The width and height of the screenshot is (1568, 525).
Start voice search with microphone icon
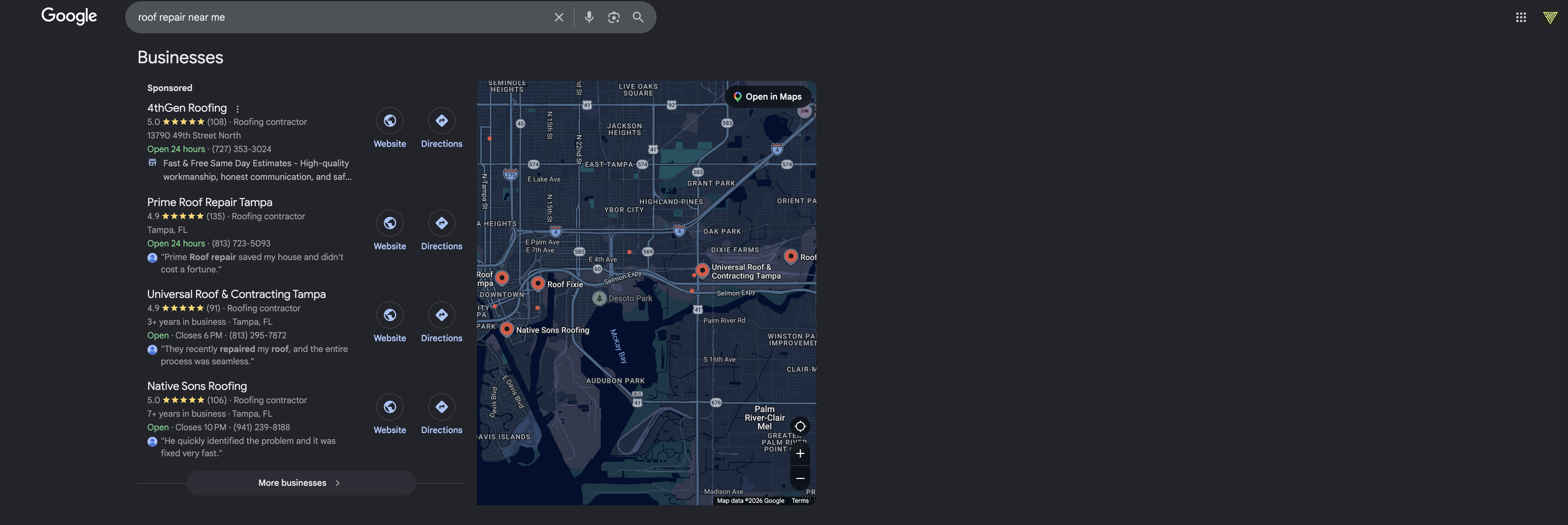[589, 17]
